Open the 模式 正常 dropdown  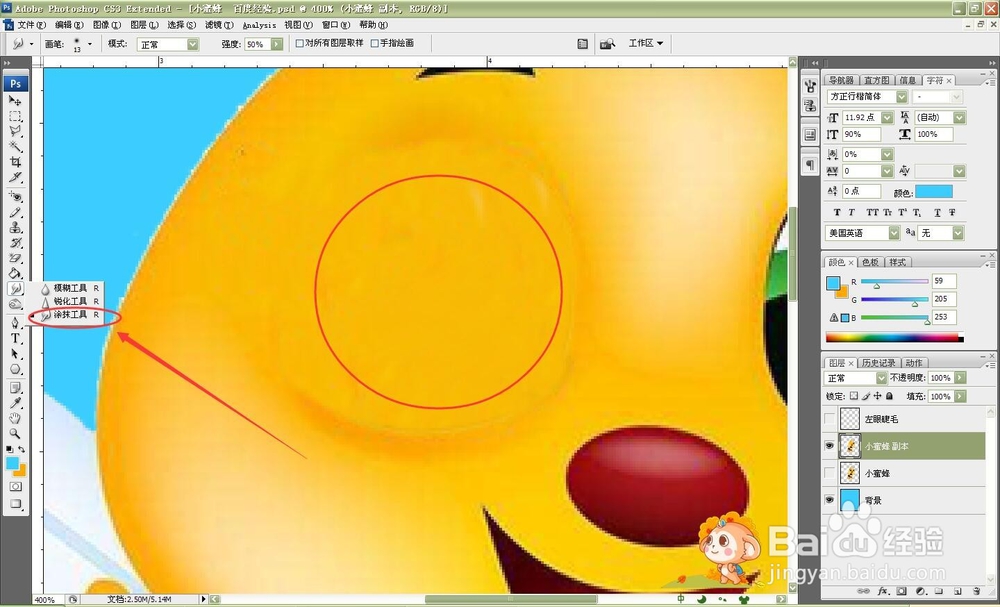[x=193, y=44]
